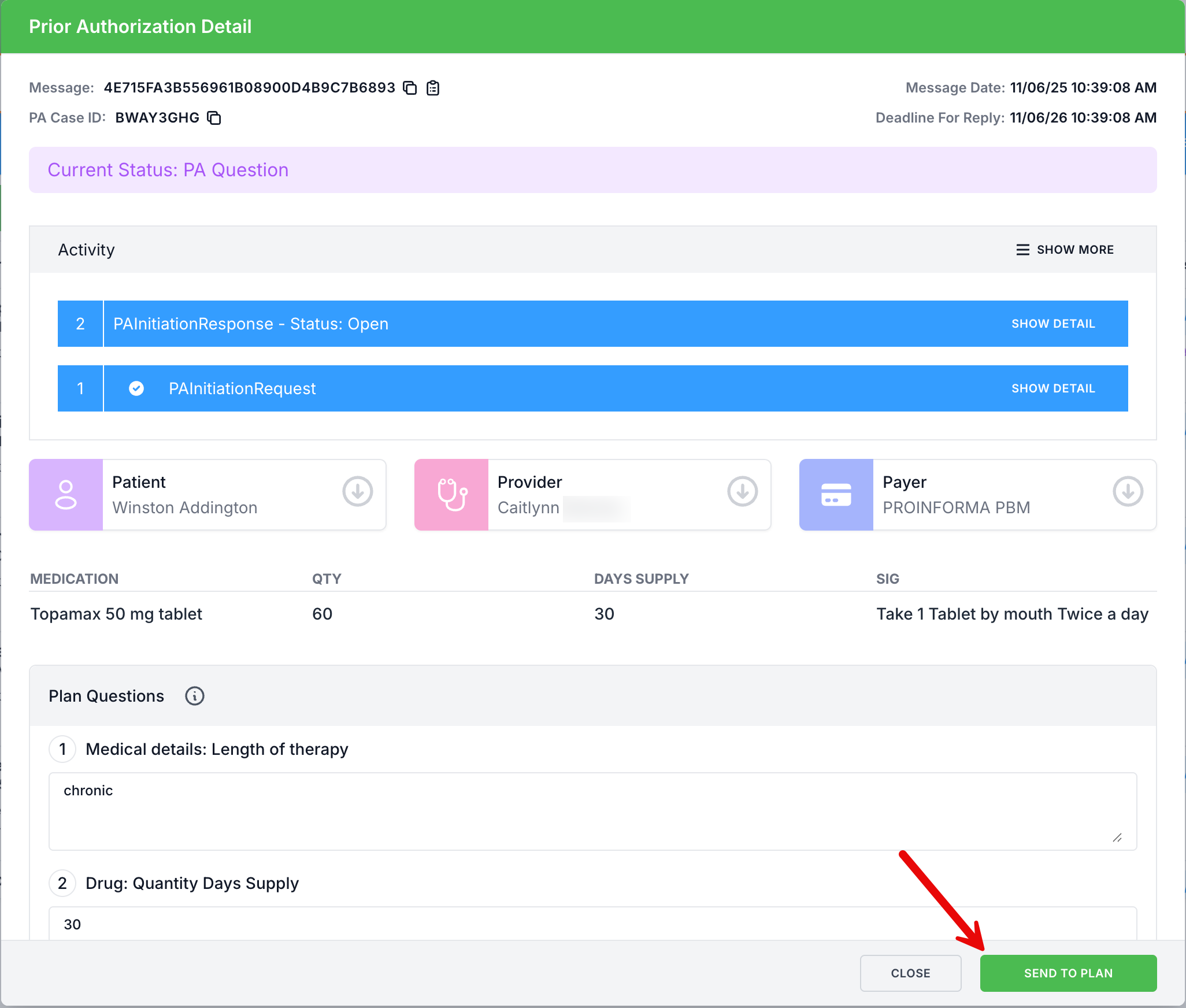The image size is (1186, 1008).
Task: Click the clipboard icon next to message ID
Action: (433, 88)
